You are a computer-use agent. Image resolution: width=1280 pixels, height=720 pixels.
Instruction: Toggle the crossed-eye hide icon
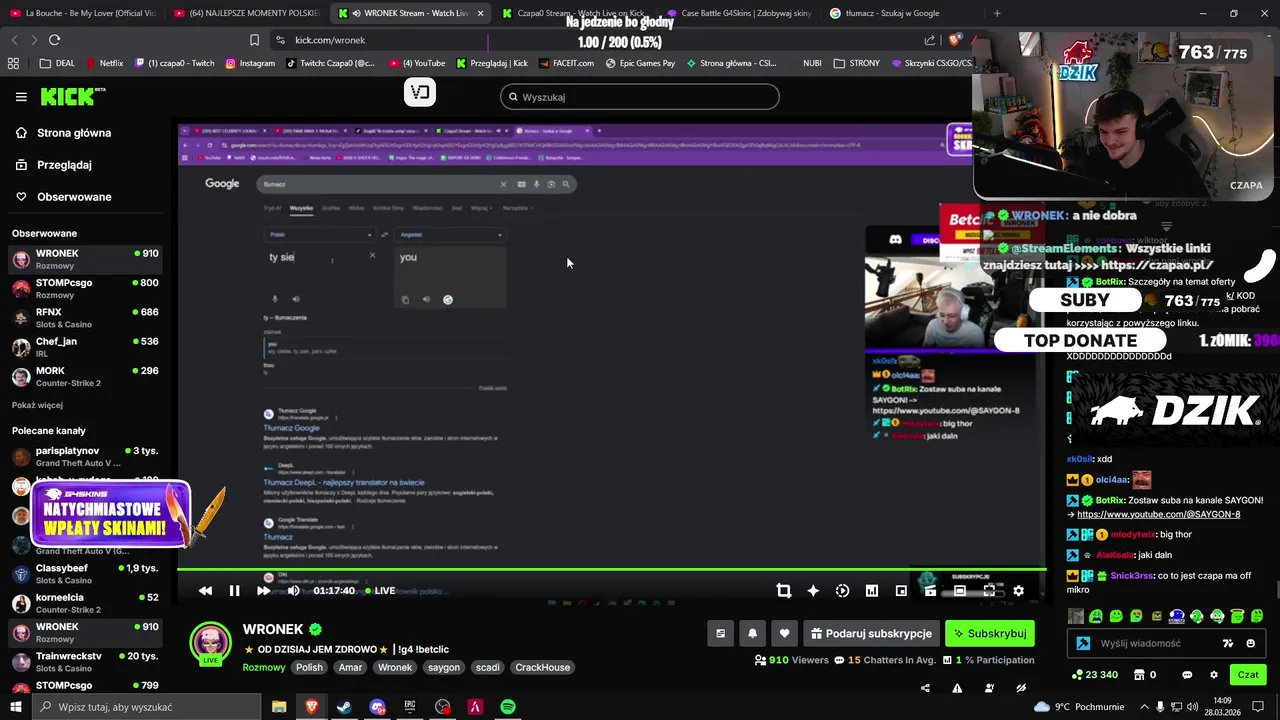tap(1021, 688)
